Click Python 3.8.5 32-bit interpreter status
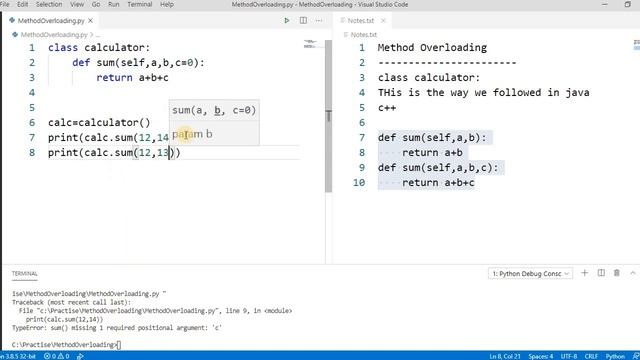This screenshot has height=360, width=640. [18, 356]
